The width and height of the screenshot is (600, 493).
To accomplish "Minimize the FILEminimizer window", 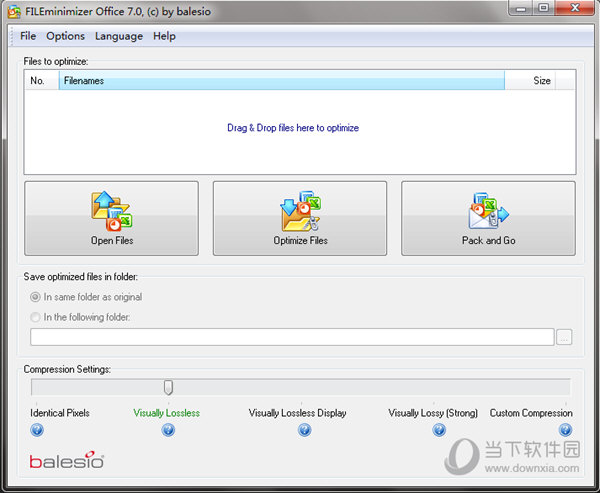I will click(x=521, y=8).
